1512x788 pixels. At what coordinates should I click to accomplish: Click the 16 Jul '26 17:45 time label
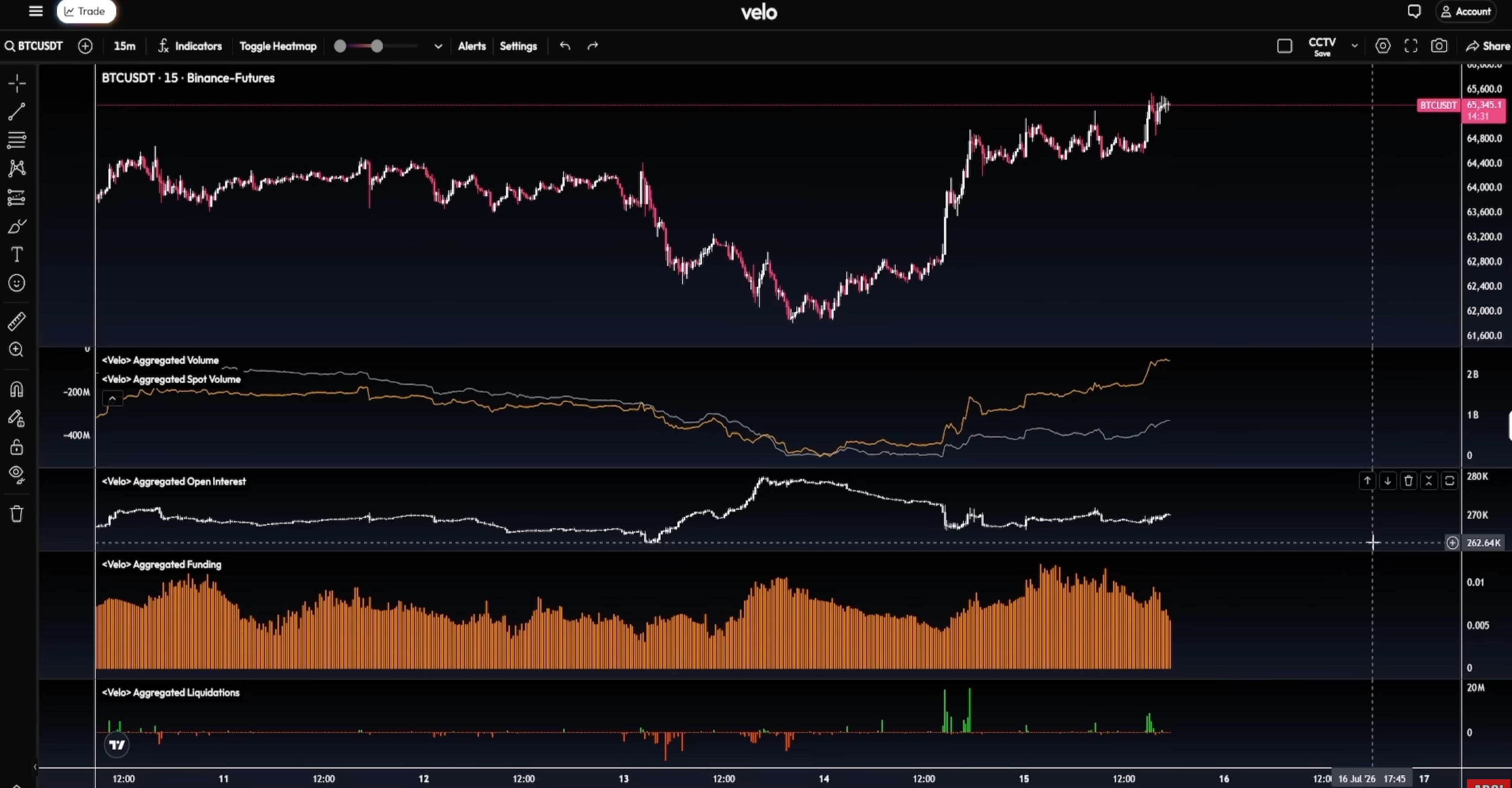point(1372,779)
